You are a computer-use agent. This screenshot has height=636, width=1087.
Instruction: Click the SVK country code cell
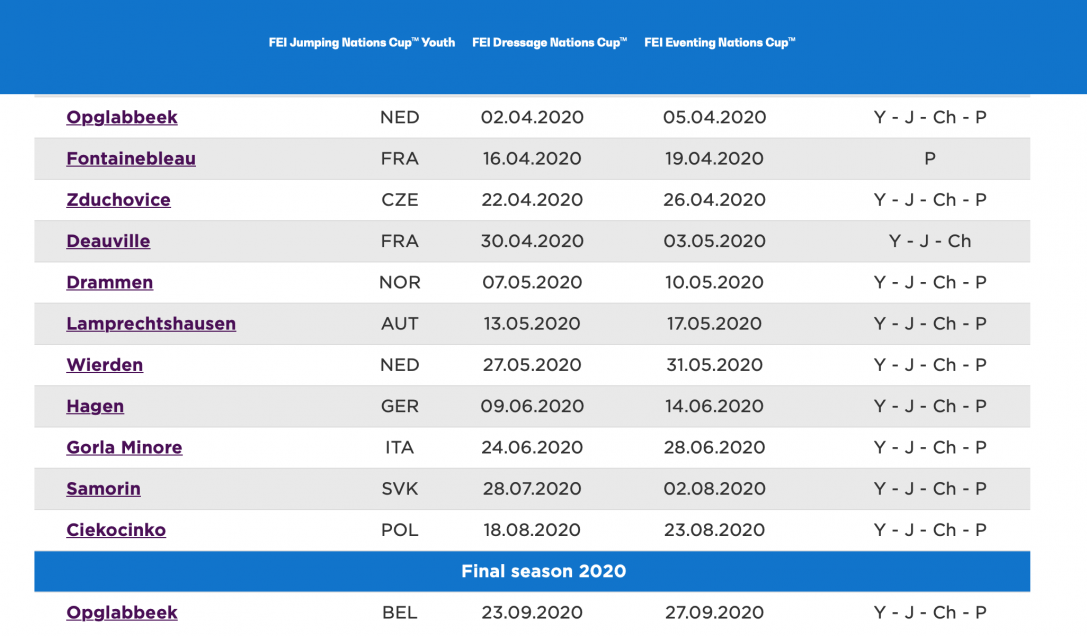pyautogui.click(x=400, y=489)
